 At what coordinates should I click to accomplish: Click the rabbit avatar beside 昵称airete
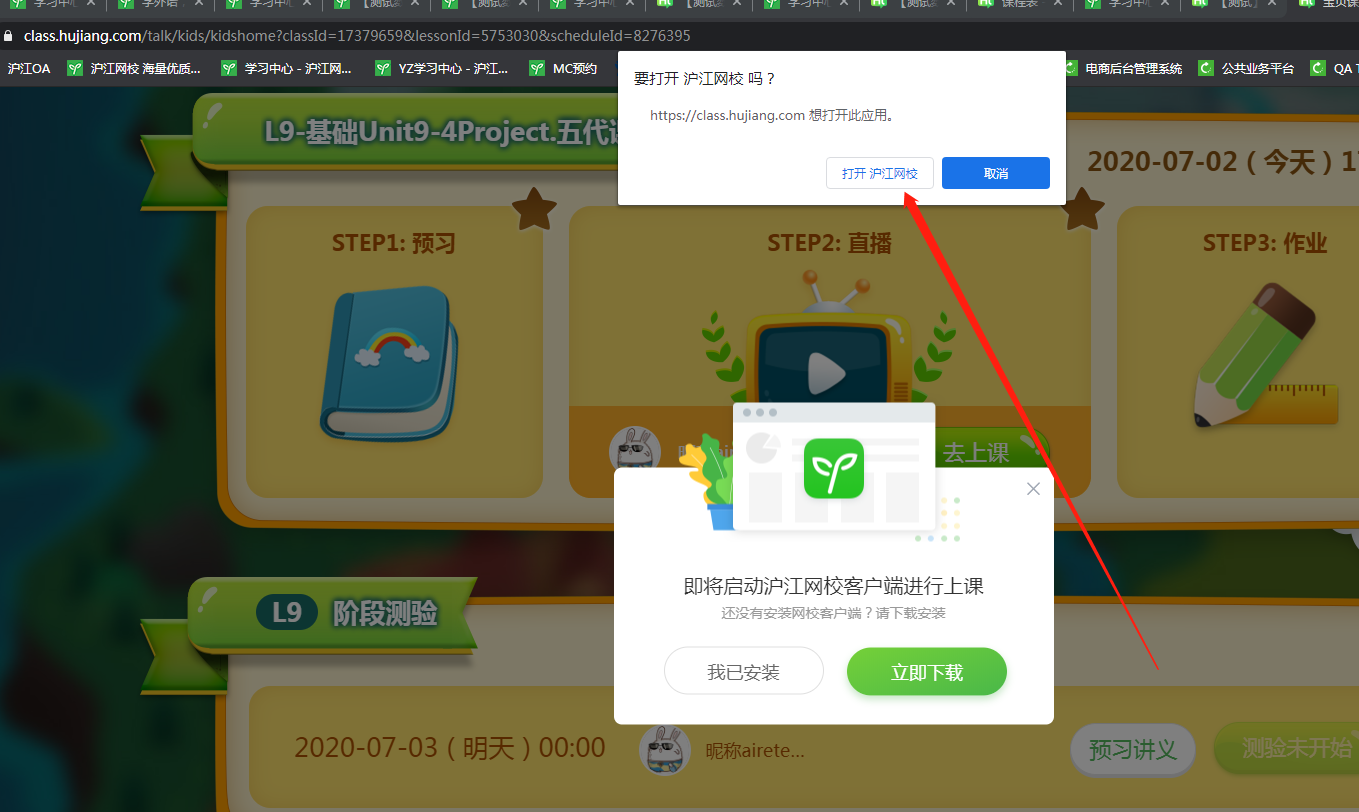click(x=665, y=749)
